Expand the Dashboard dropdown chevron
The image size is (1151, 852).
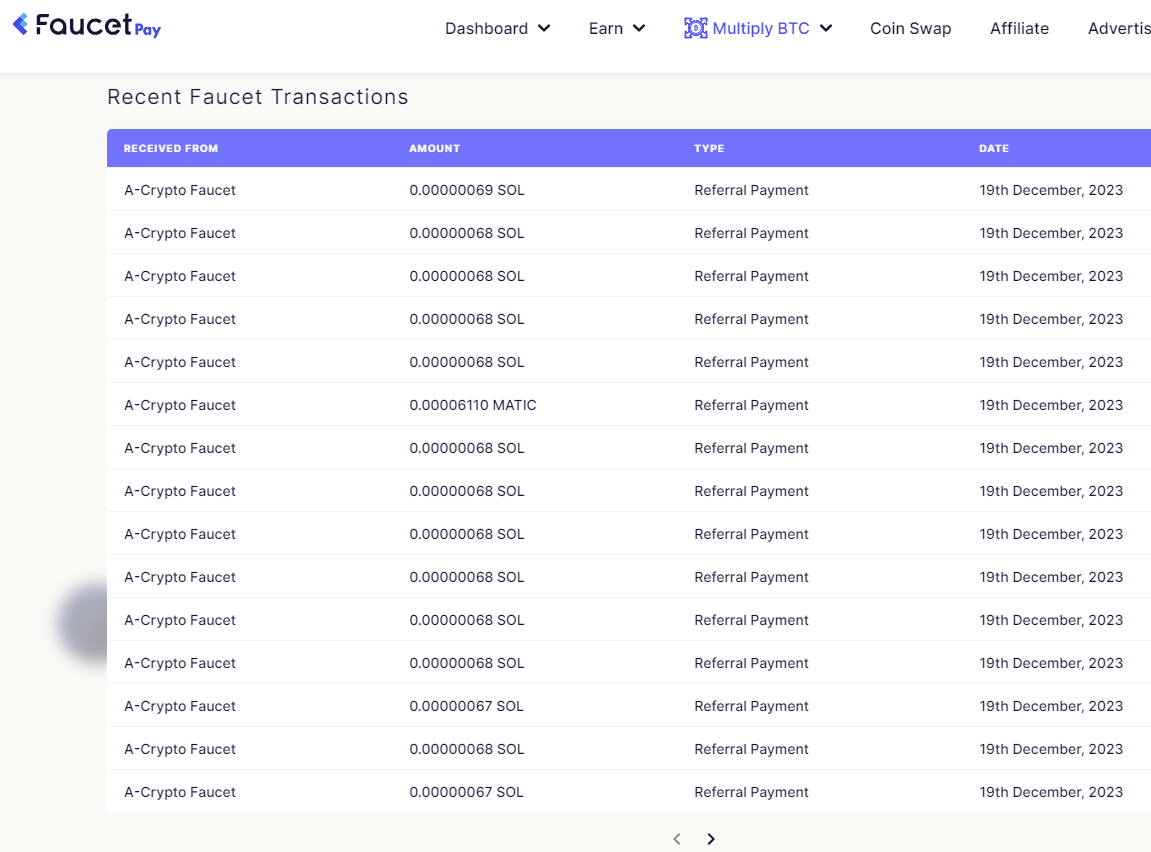pyautogui.click(x=544, y=28)
